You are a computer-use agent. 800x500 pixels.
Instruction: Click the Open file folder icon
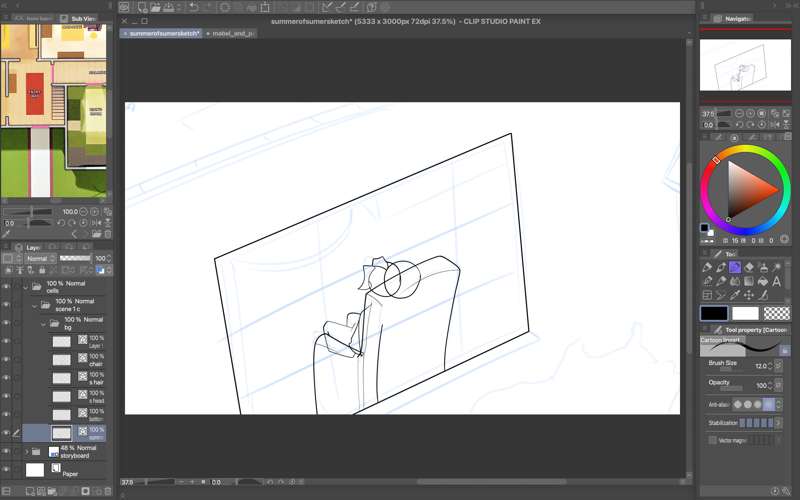[x=156, y=7]
